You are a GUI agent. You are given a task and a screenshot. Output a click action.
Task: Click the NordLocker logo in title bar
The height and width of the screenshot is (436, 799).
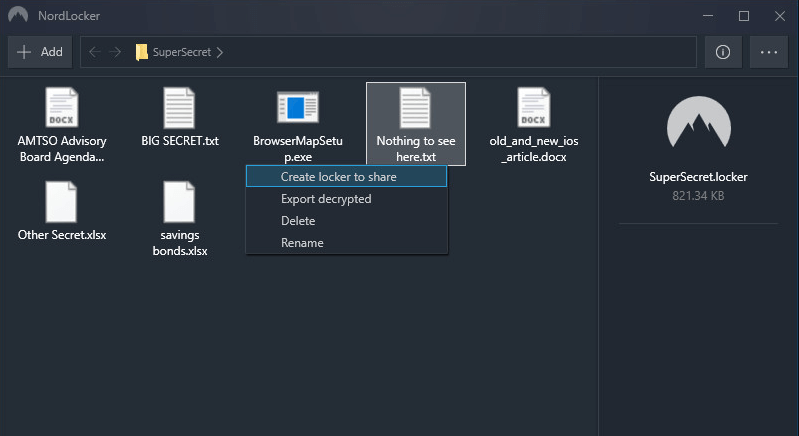(18, 15)
